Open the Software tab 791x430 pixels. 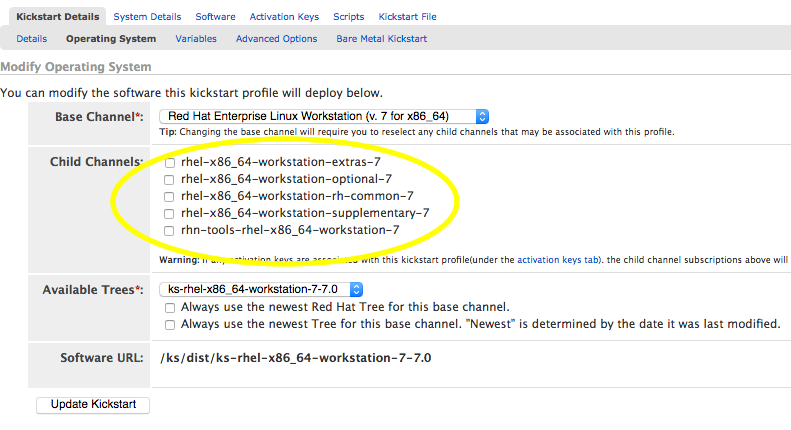[215, 17]
